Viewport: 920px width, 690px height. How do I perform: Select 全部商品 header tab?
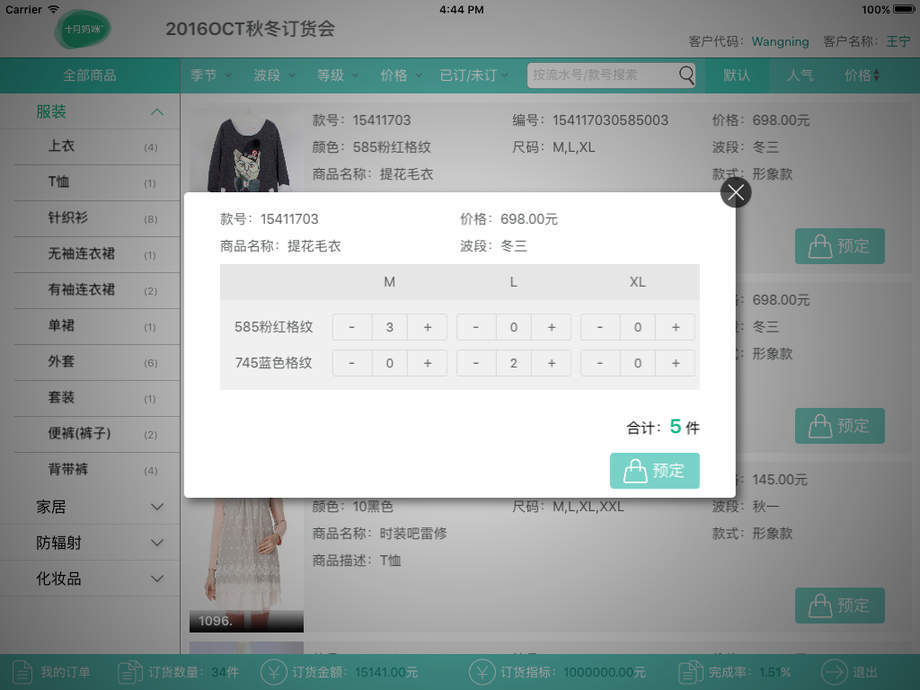[90, 75]
